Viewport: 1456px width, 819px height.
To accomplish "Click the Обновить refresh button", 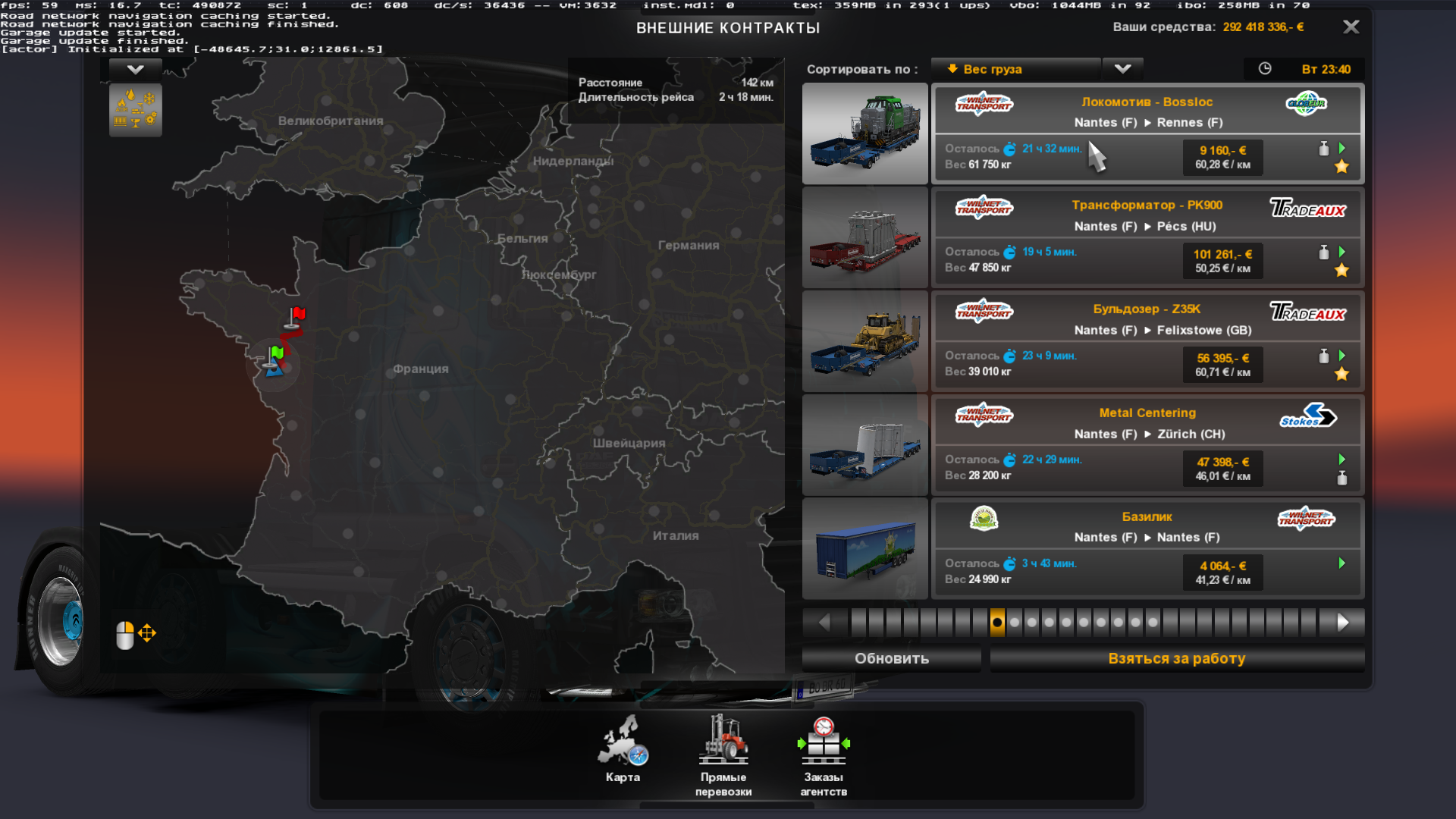I will [x=892, y=658].
